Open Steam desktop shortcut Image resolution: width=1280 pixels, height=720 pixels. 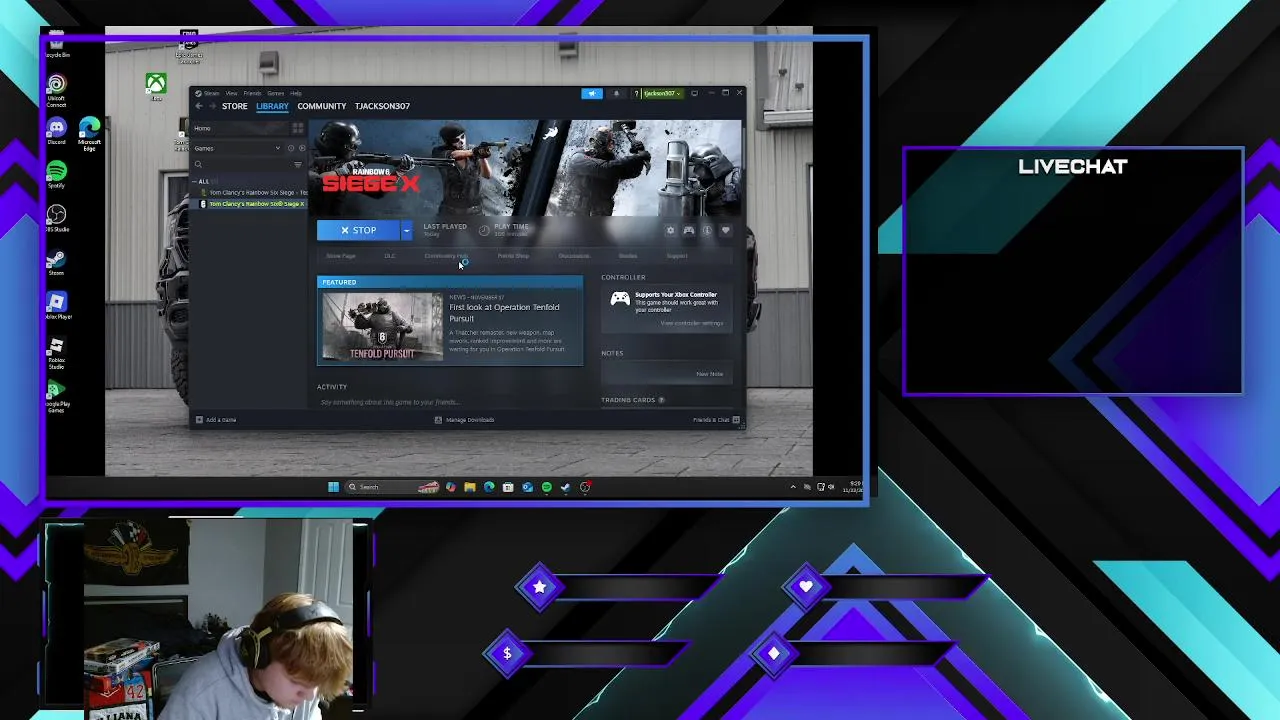click(56, 262)
